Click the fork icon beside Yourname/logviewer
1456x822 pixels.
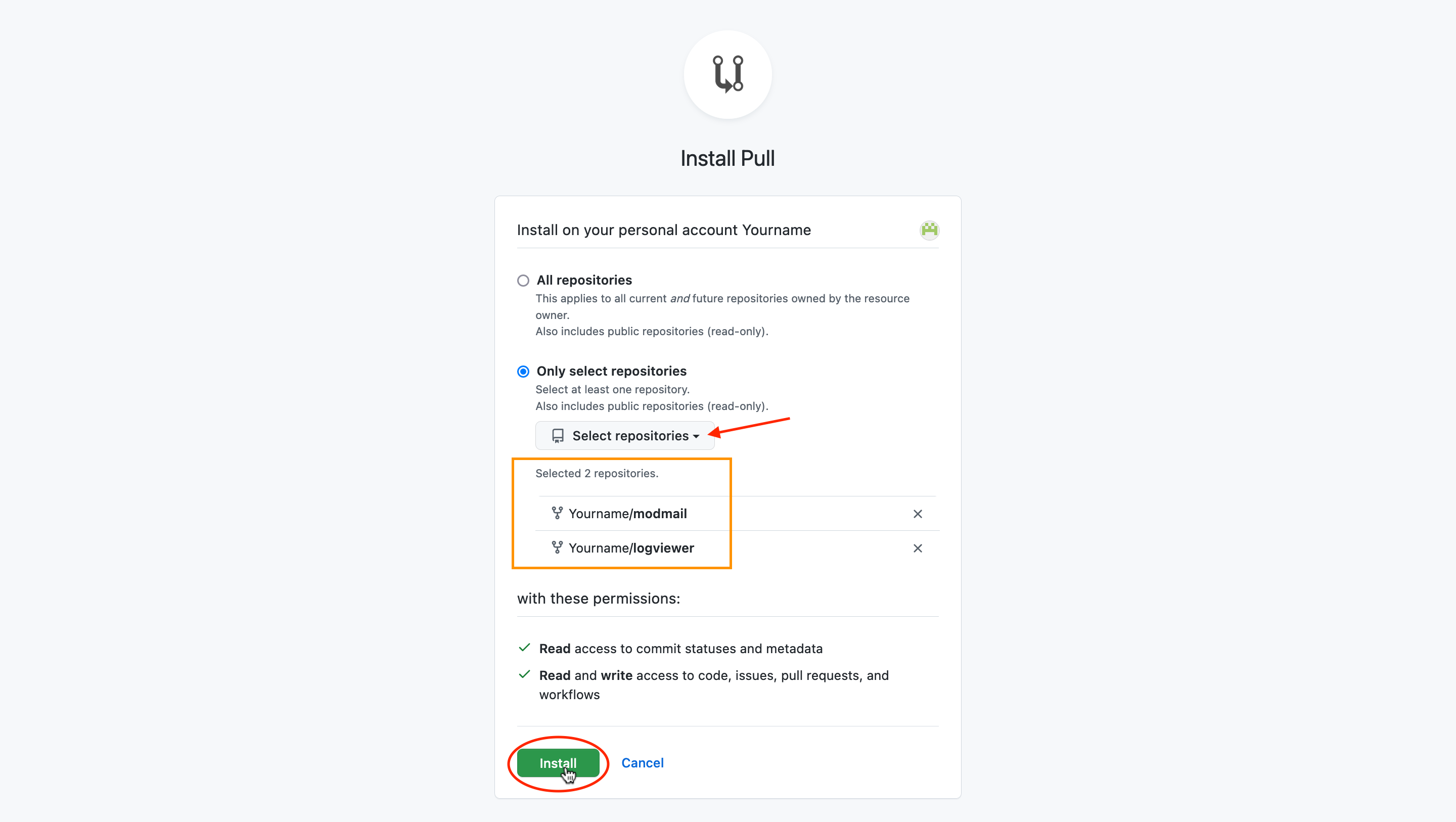click(557, 547)
